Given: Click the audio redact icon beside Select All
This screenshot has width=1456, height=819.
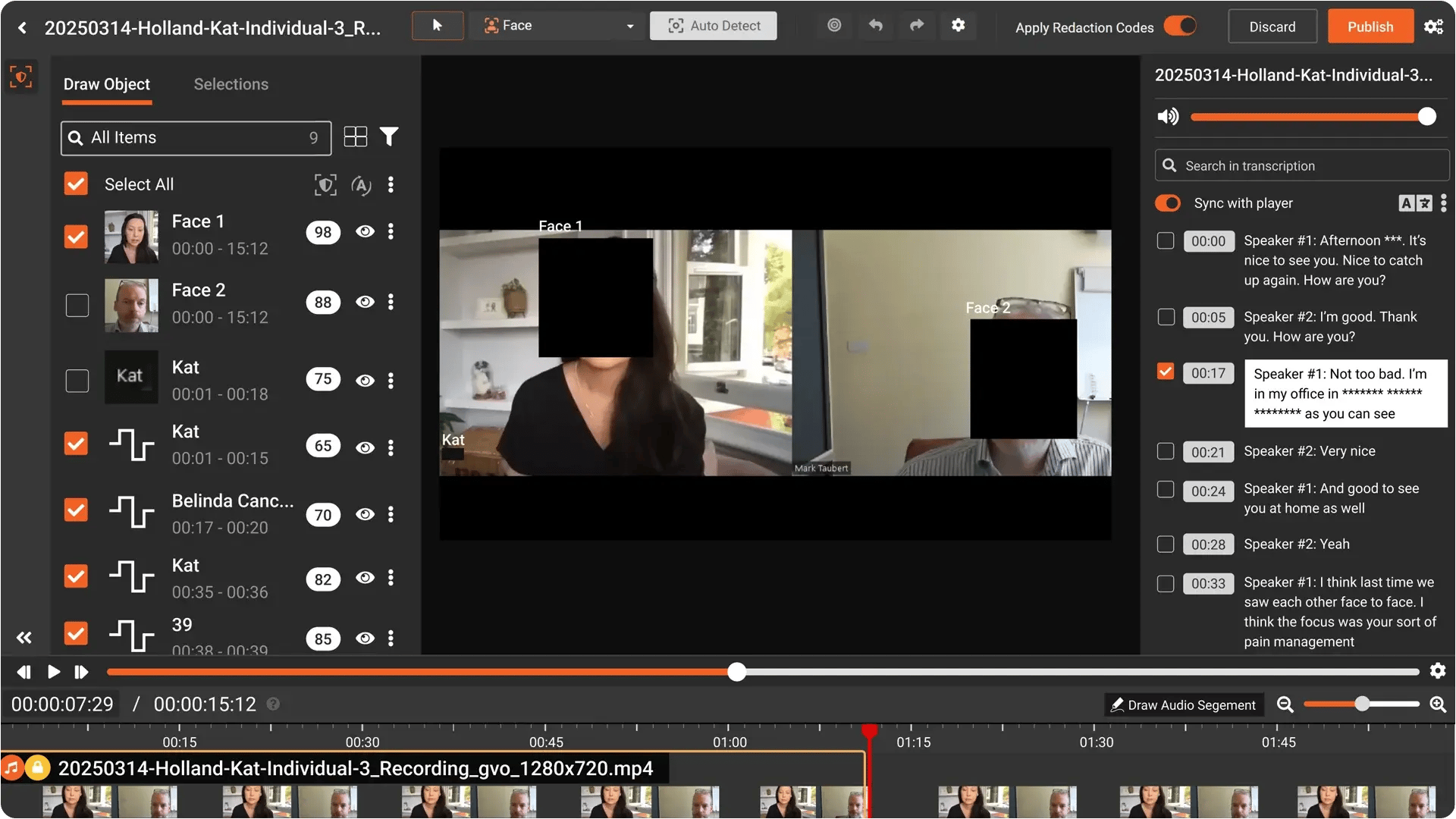Looking at the screenshot, I should tap(361, 184).
